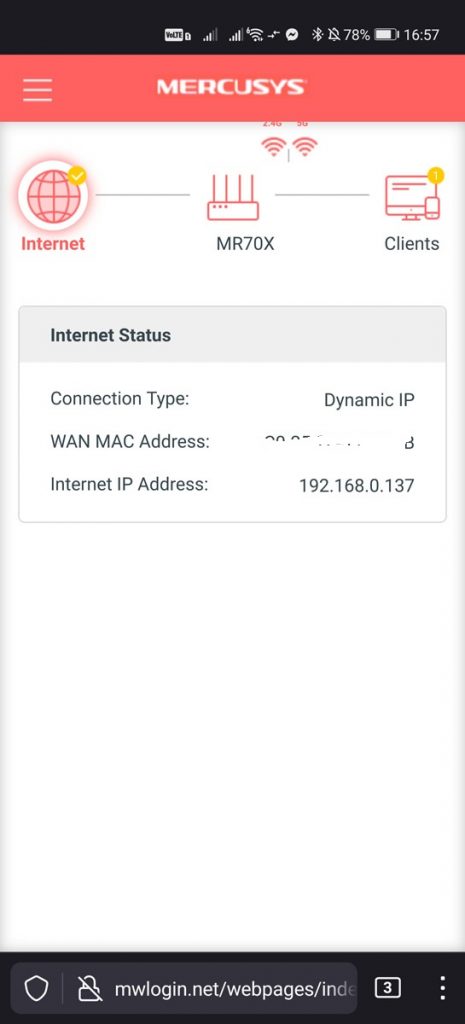Image resolution: width=465 pixels, height=1024 pixels.
Task: View the Clients devices icon
Action: (412, 197)
